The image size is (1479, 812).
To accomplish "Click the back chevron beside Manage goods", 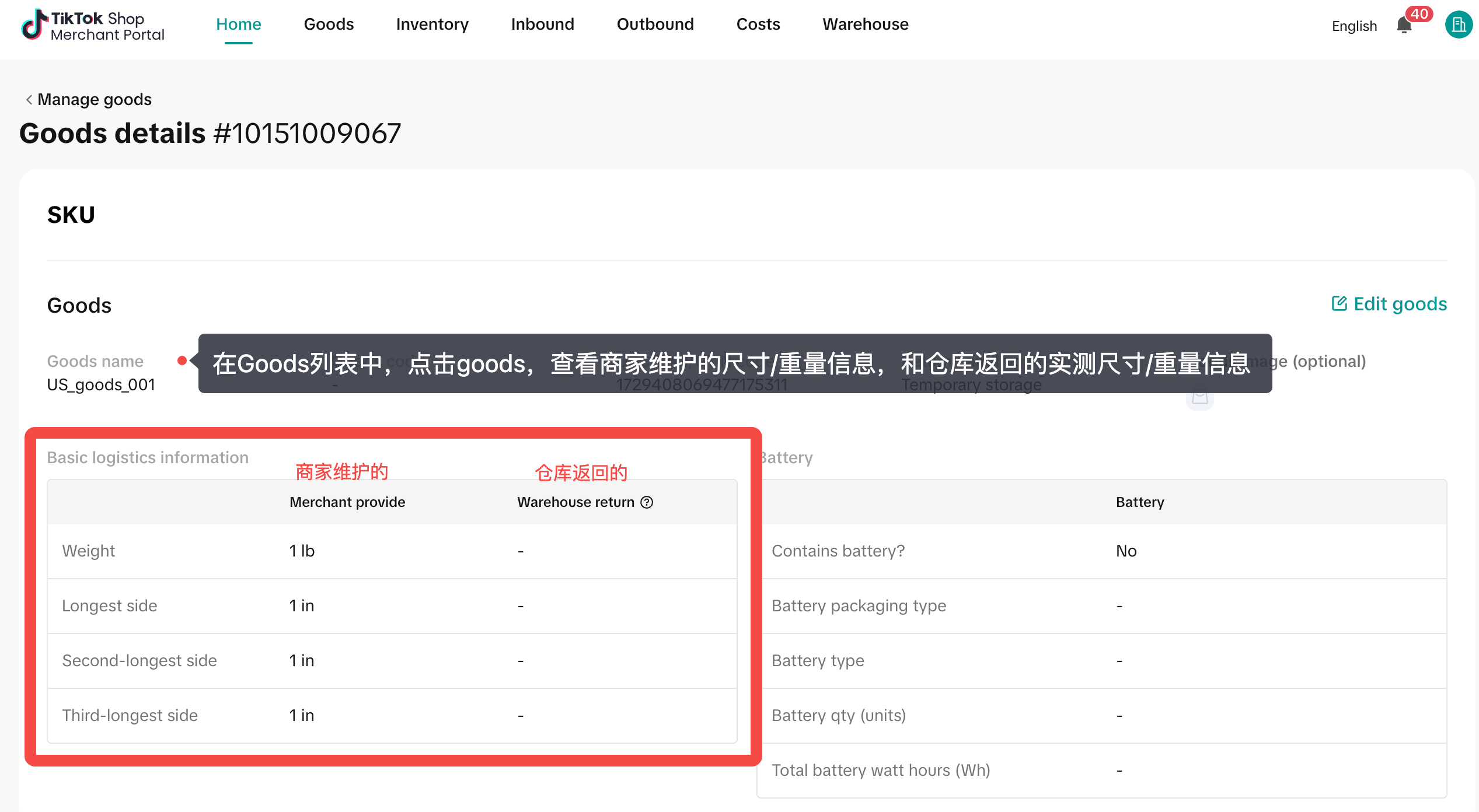I will click(x=29, y=100).
